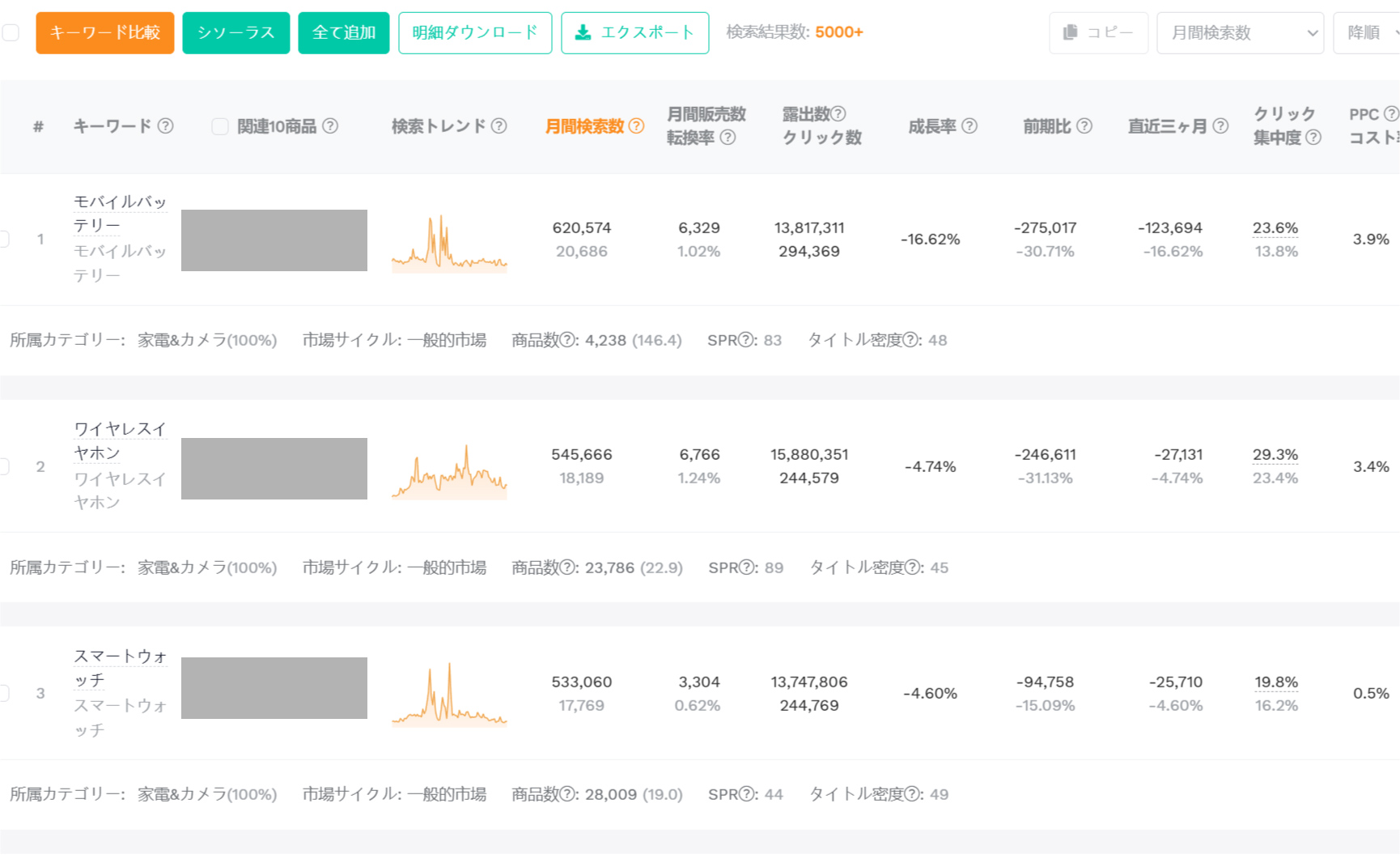This screenshot has height=863, width=1400.
Task: Click help icon next to キーワード header
Action: pos(165,126)
